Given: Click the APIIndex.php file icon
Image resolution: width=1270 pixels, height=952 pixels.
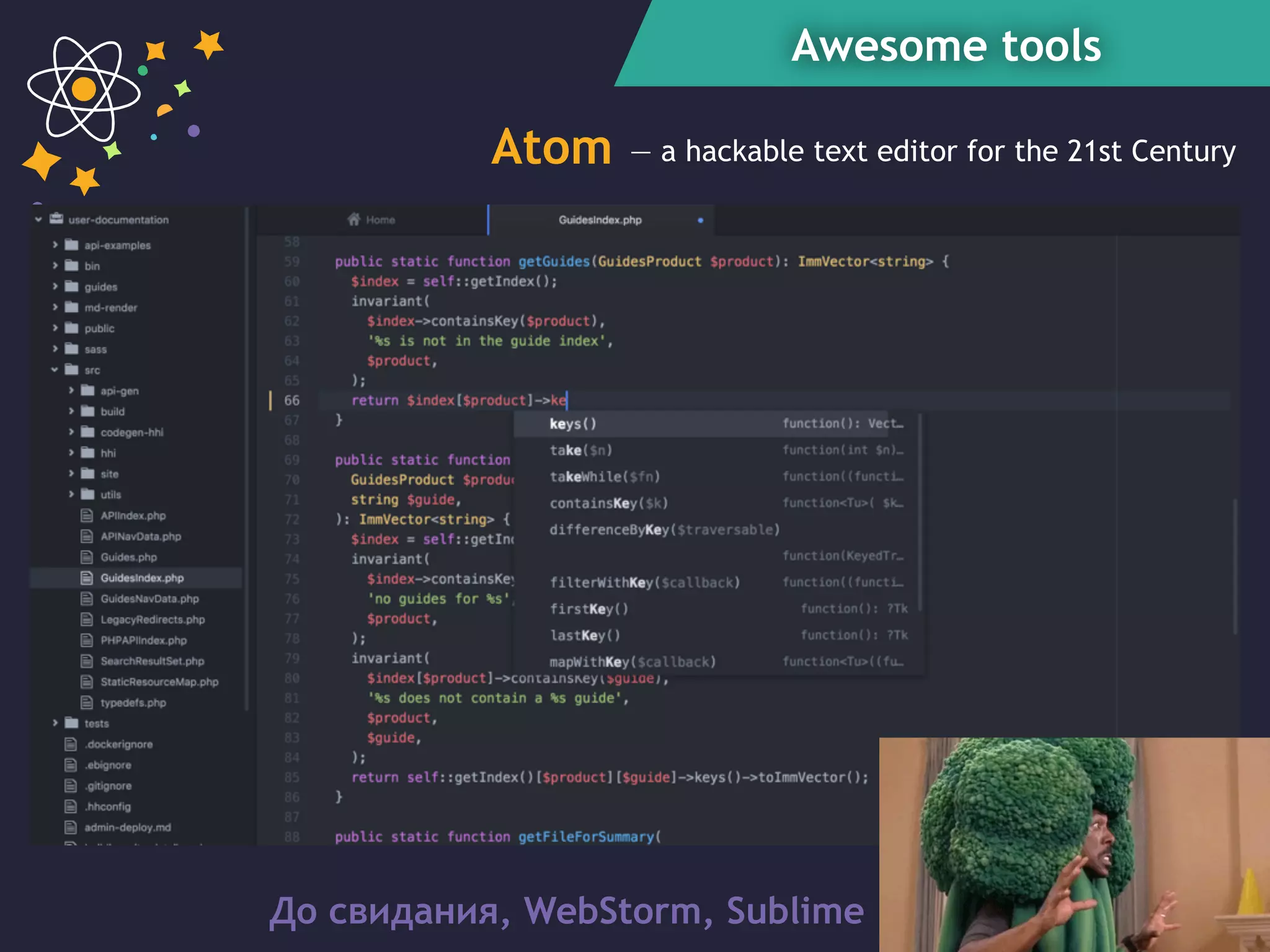Looking at the screenshot, I should 87,515.
